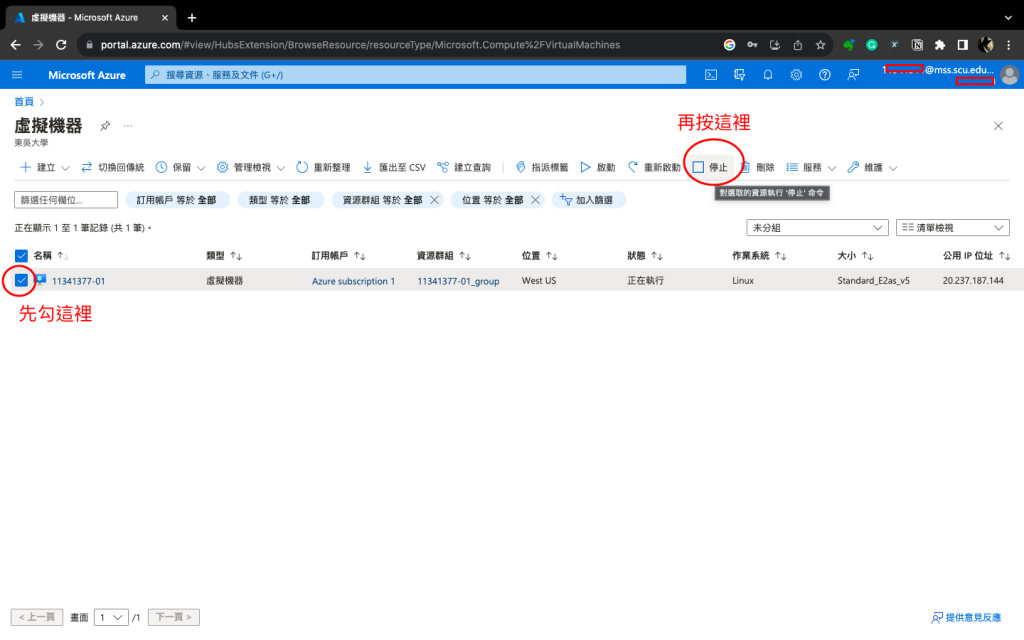Viewport: 1024px width, 640px height.
Task: Open the Chrome extensions puzzle icon
Action: (x=940, y=45)
